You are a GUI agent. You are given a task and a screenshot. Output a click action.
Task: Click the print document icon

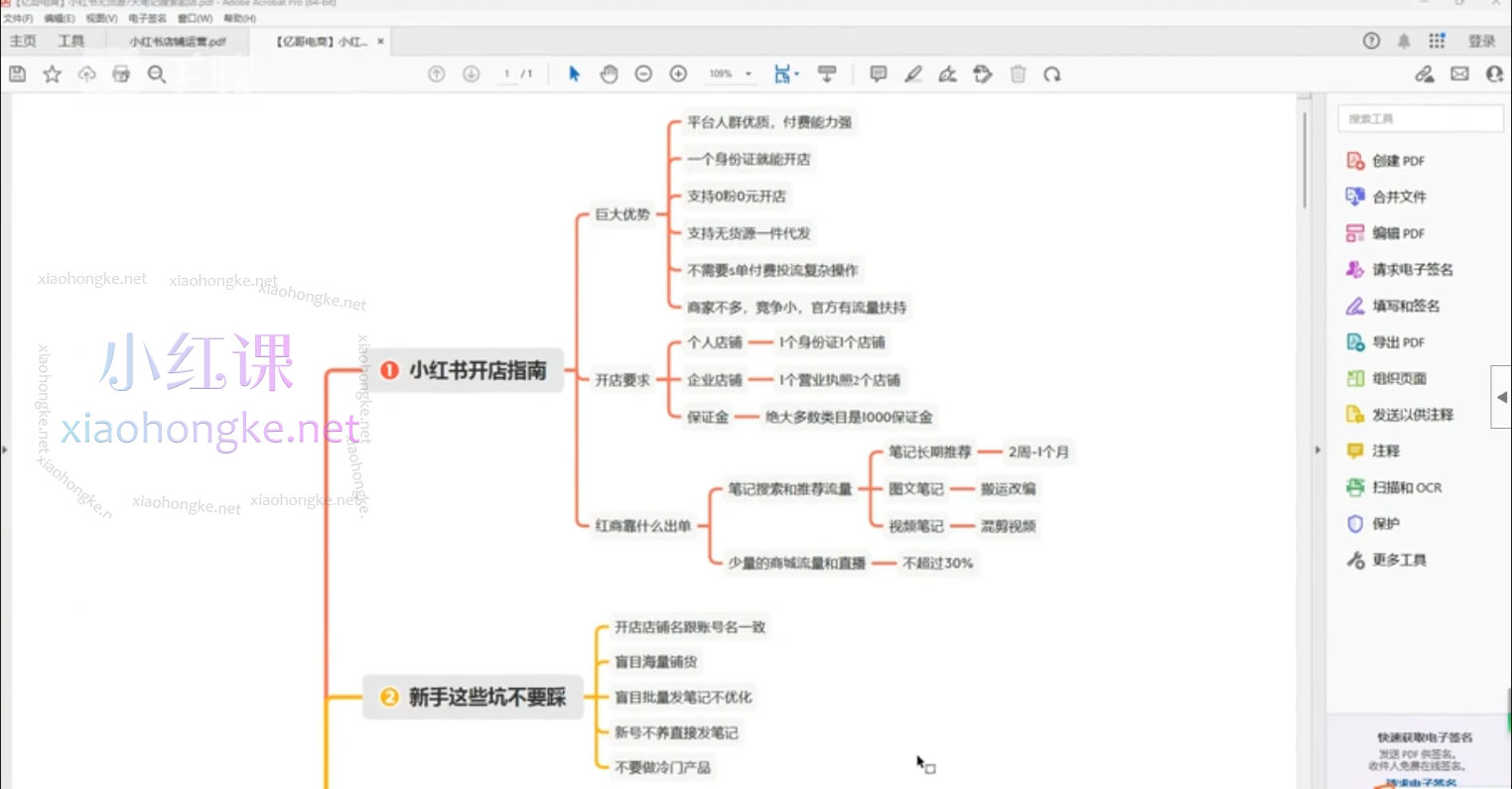(x=121, y=73)
